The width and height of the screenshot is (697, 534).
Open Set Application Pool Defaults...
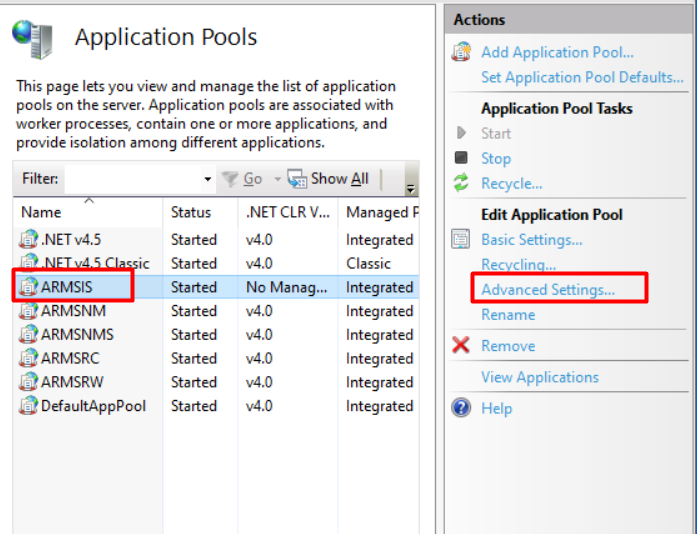point(582,77)
